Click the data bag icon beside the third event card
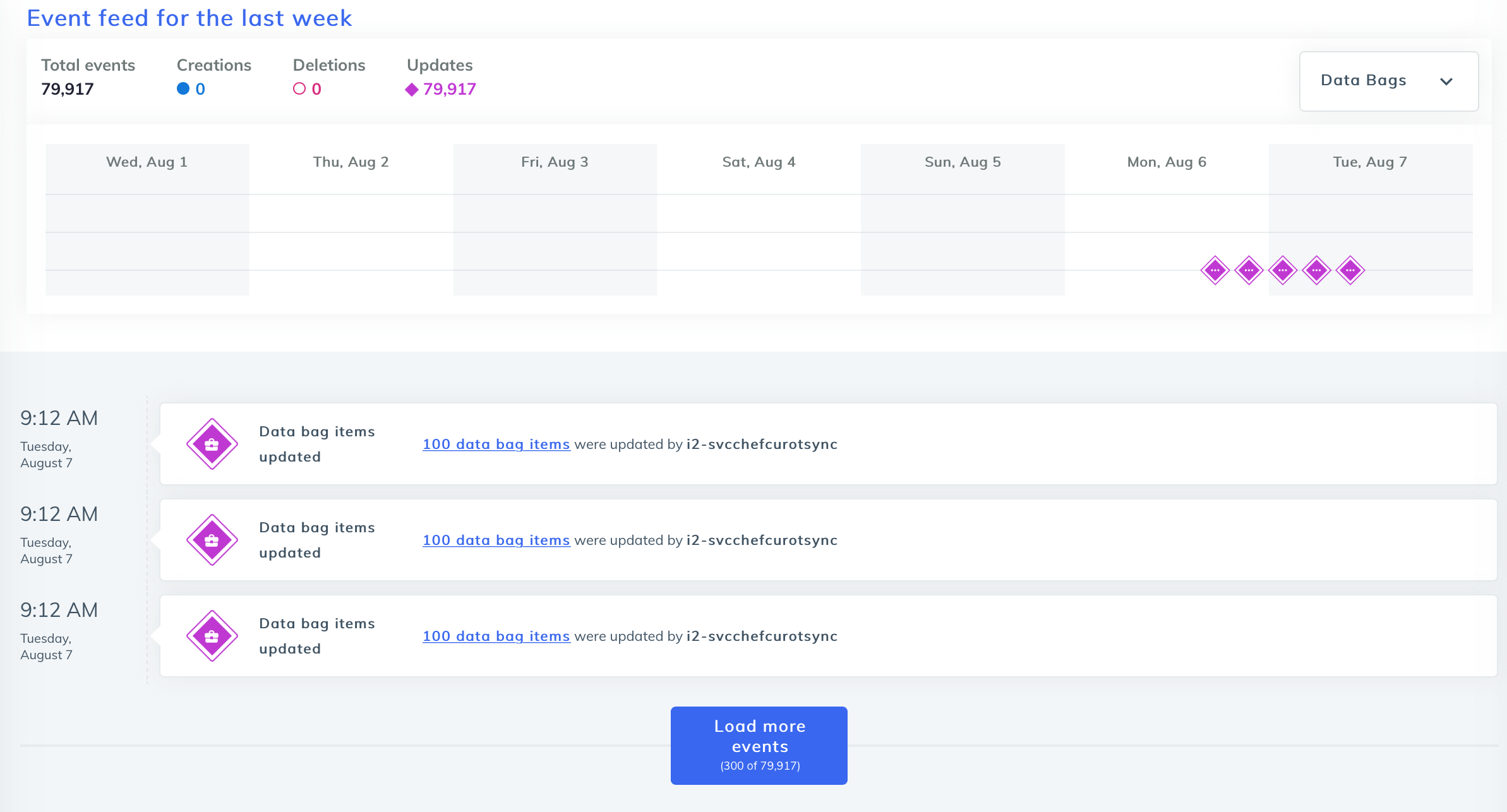 [x=212, y=635]
